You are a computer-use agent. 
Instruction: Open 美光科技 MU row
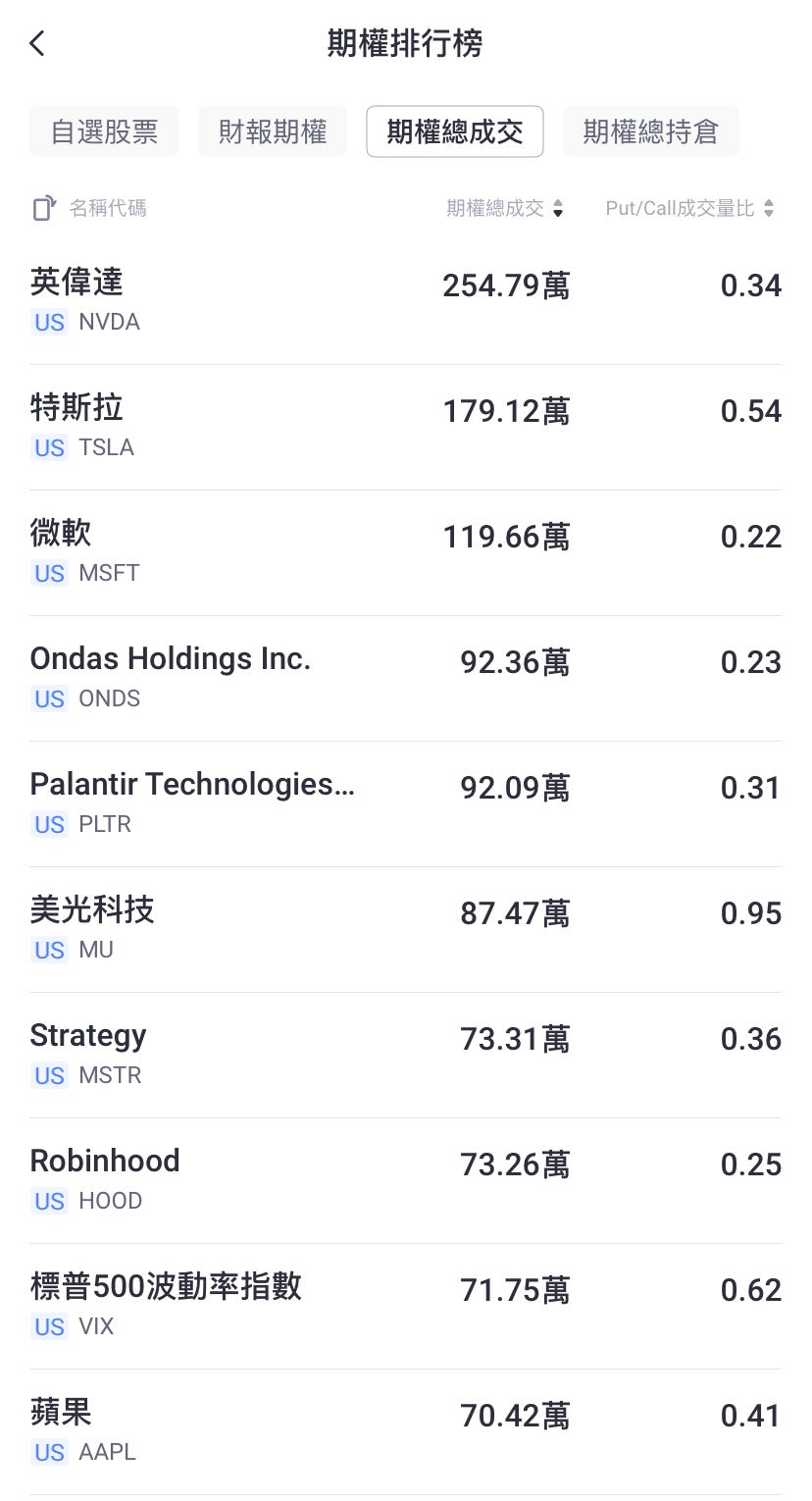point(406,930)
